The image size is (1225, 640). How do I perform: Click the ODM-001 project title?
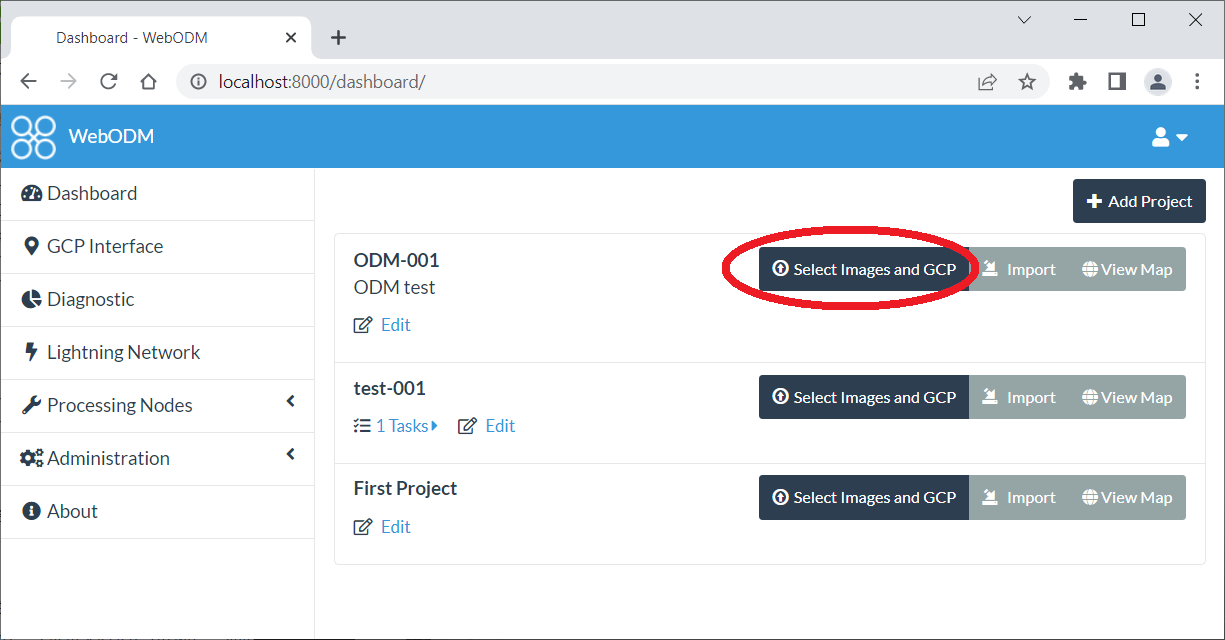[x=396, y=260]
